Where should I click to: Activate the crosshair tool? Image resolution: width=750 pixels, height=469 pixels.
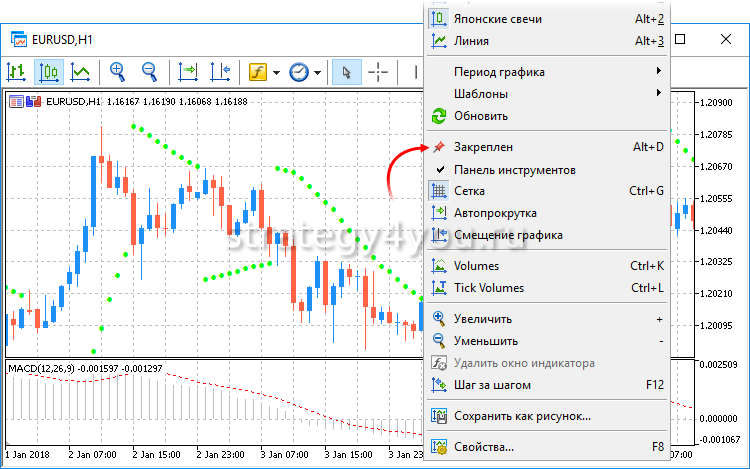click(x=379, y=72)
